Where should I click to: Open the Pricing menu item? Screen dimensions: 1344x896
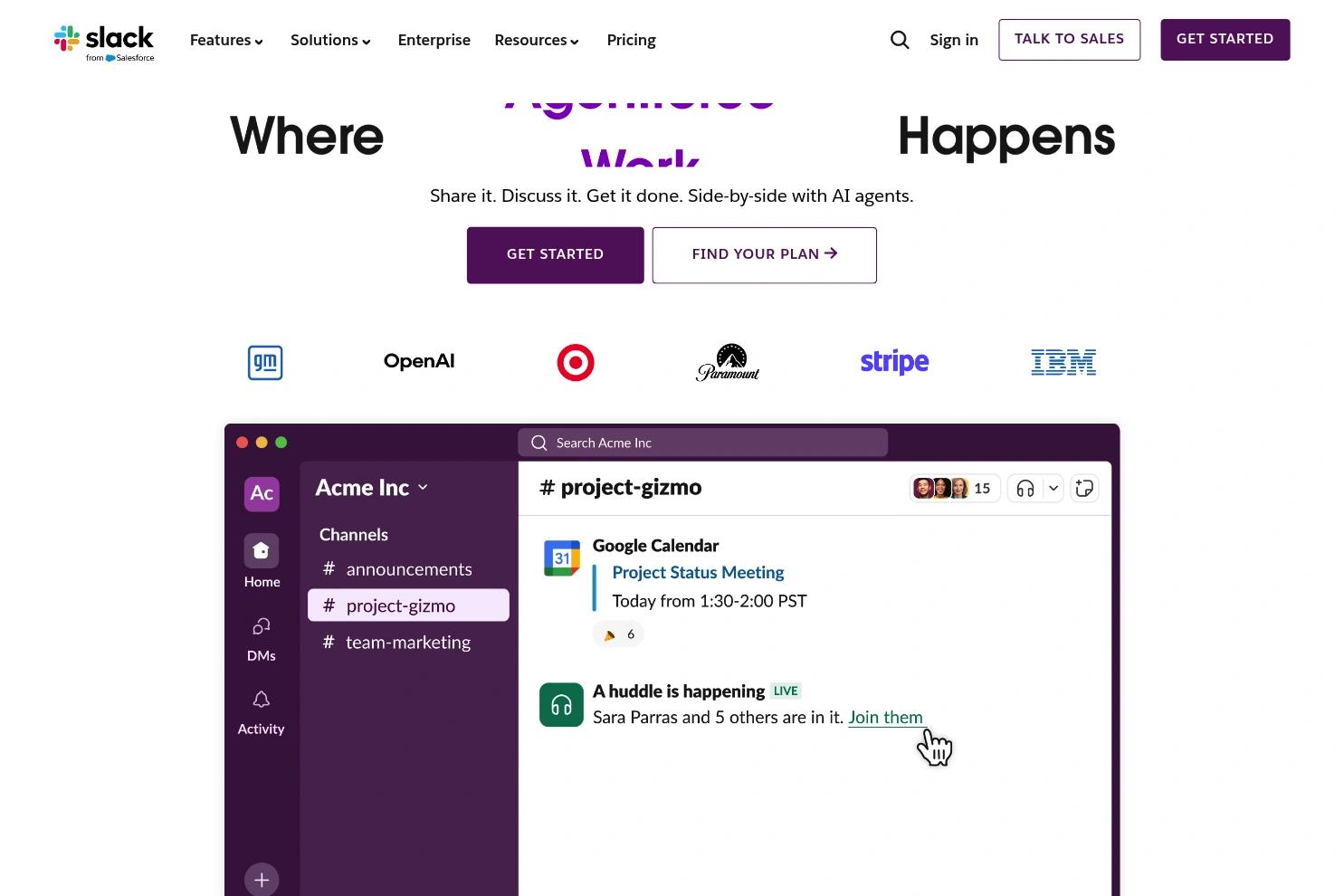coord(631,40)
